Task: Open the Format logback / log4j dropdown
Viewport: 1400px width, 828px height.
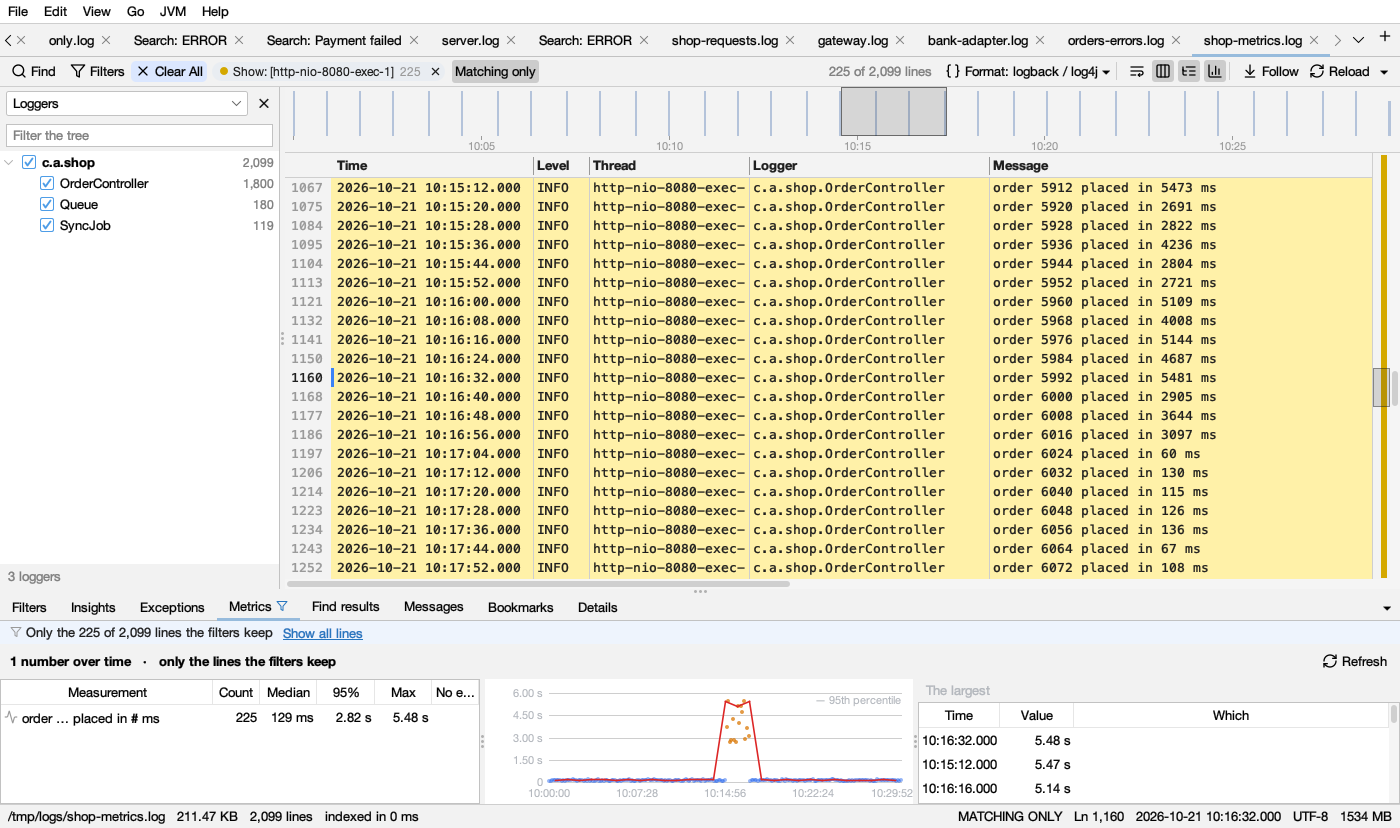Action: pos(1028,71)
